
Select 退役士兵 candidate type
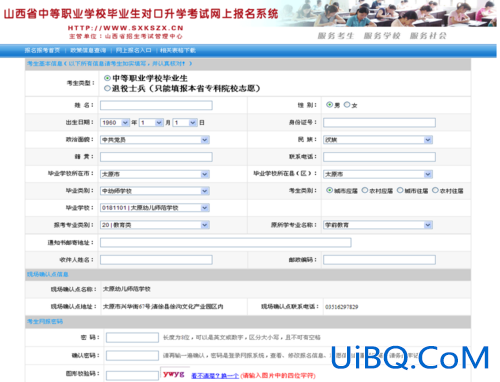tap(107, 88)
